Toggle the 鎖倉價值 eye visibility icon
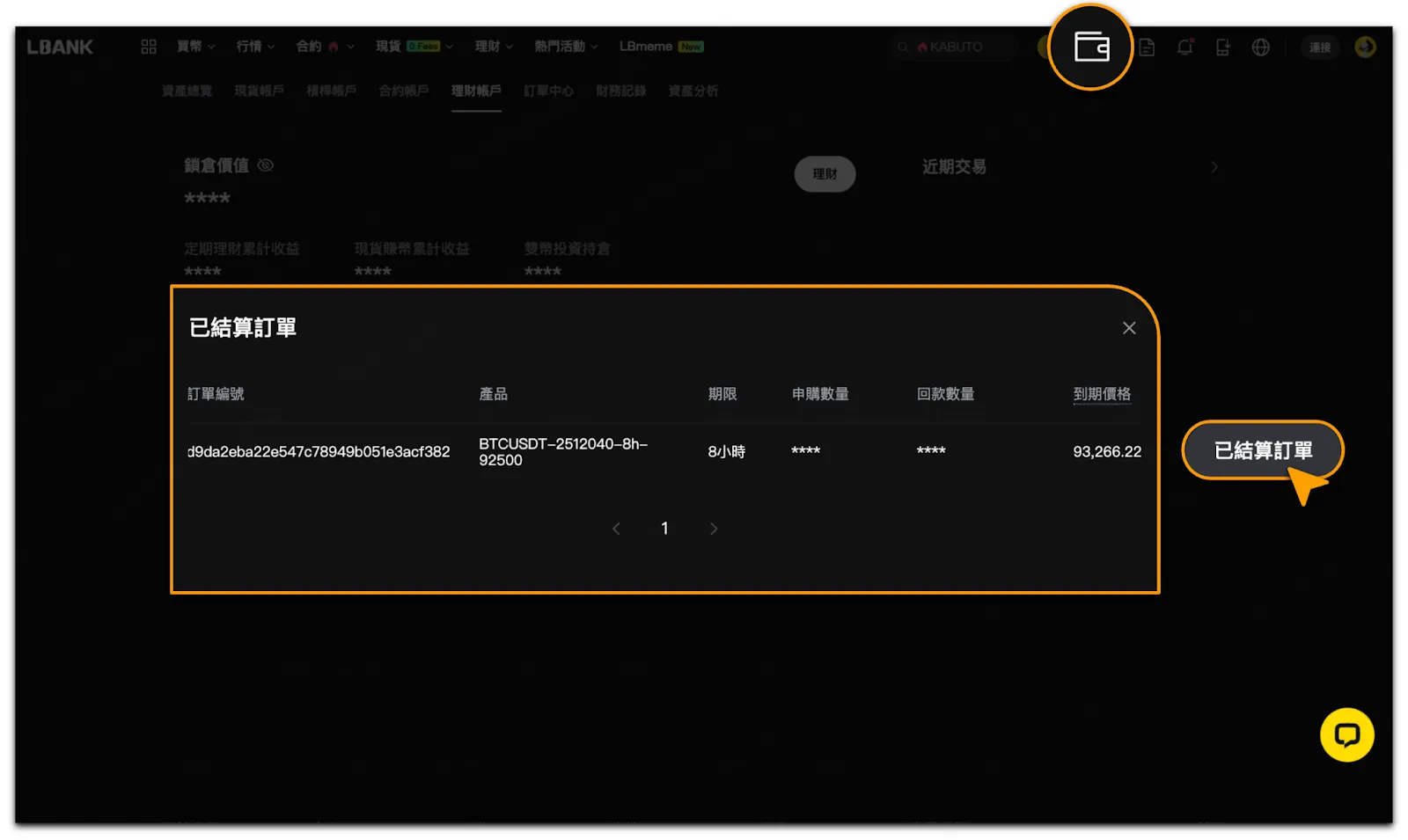 tap(265, 165)
